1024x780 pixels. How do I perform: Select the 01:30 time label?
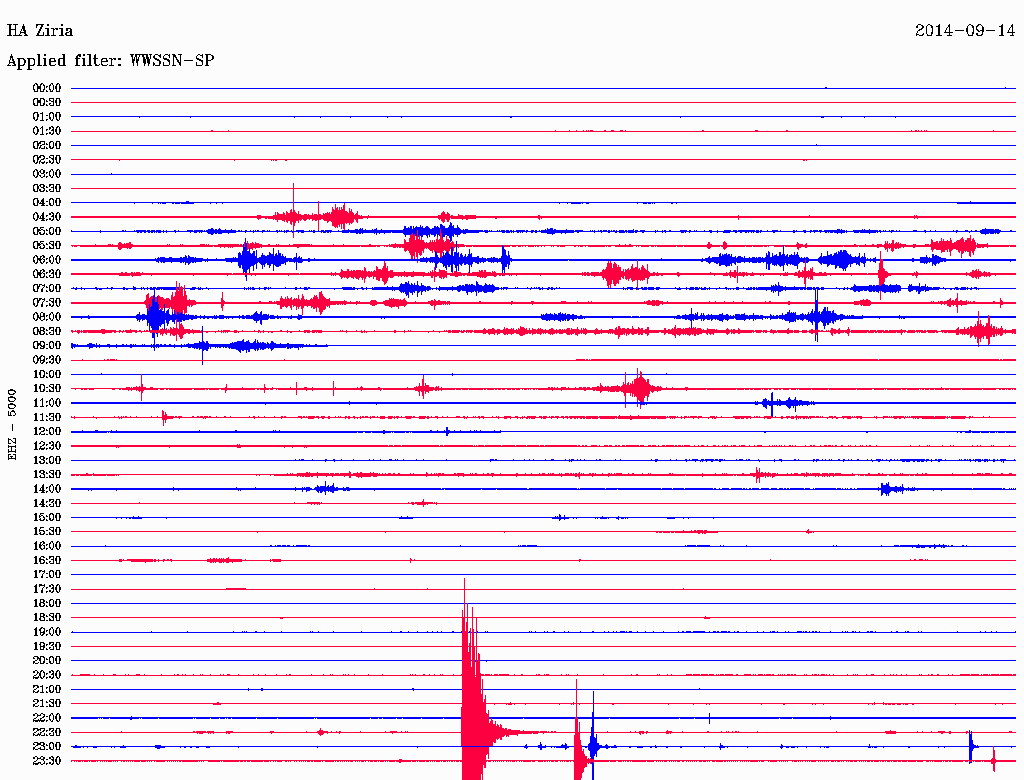(x=47, y=131)
